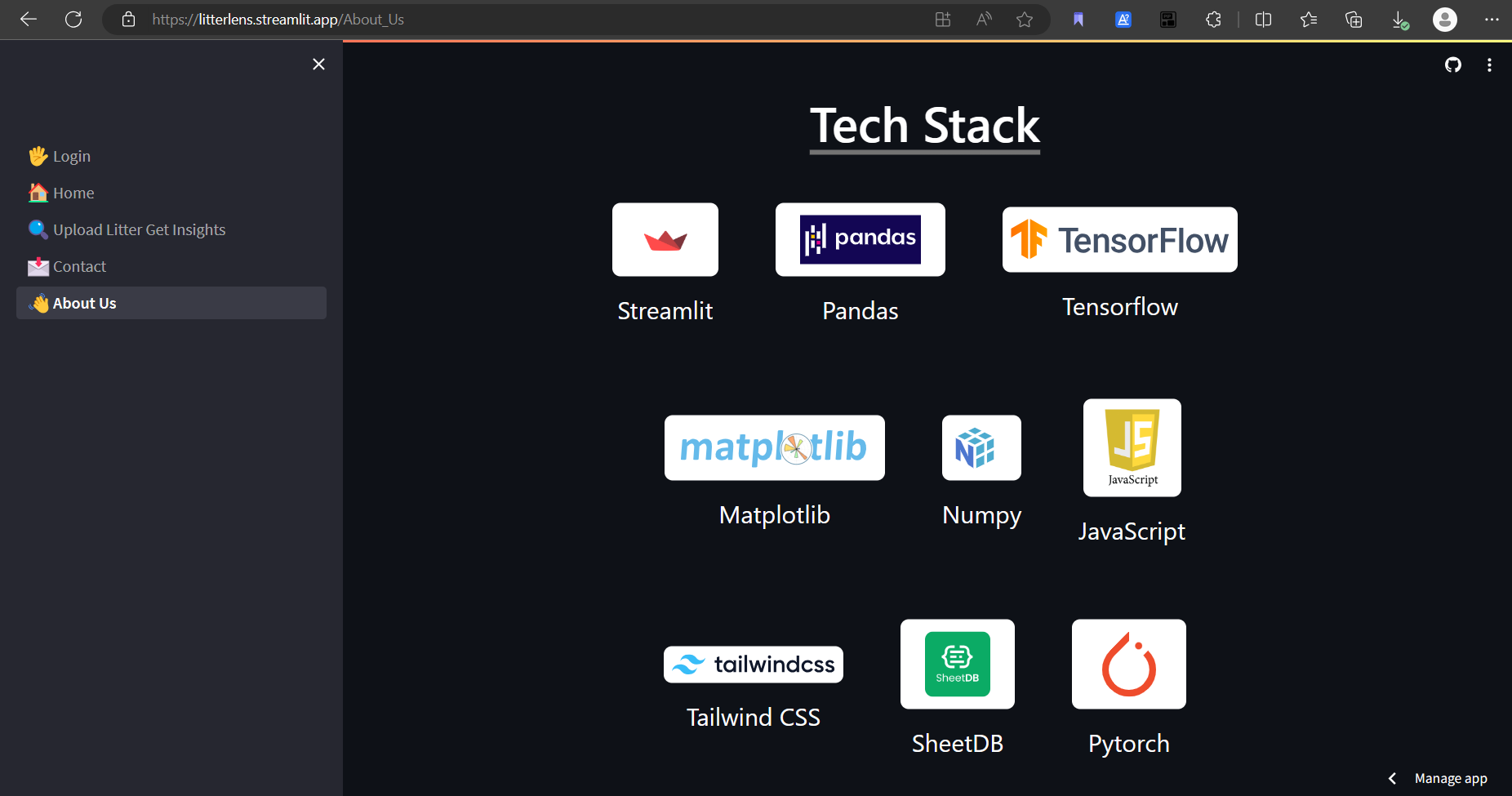1512x796 pixels.
Task: Click the blue translate extension icon
Action: (x=1123, y=20)
